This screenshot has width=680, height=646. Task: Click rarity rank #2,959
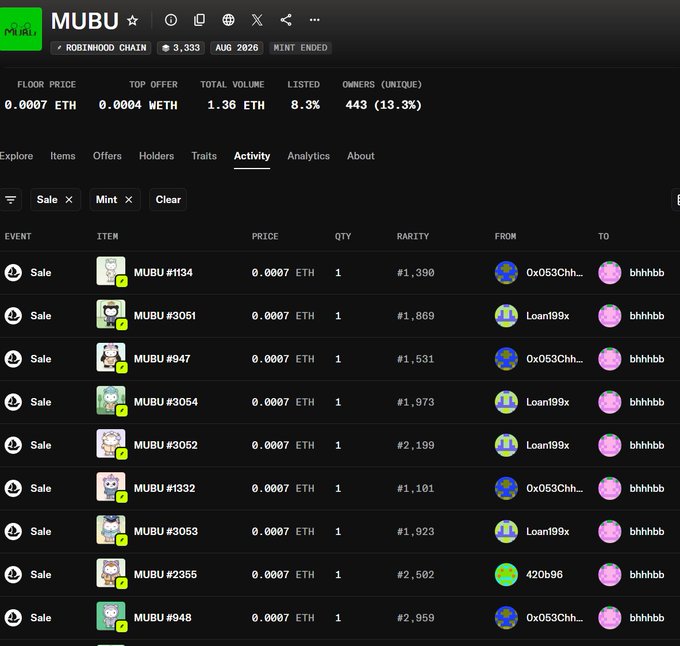[415, 618]
